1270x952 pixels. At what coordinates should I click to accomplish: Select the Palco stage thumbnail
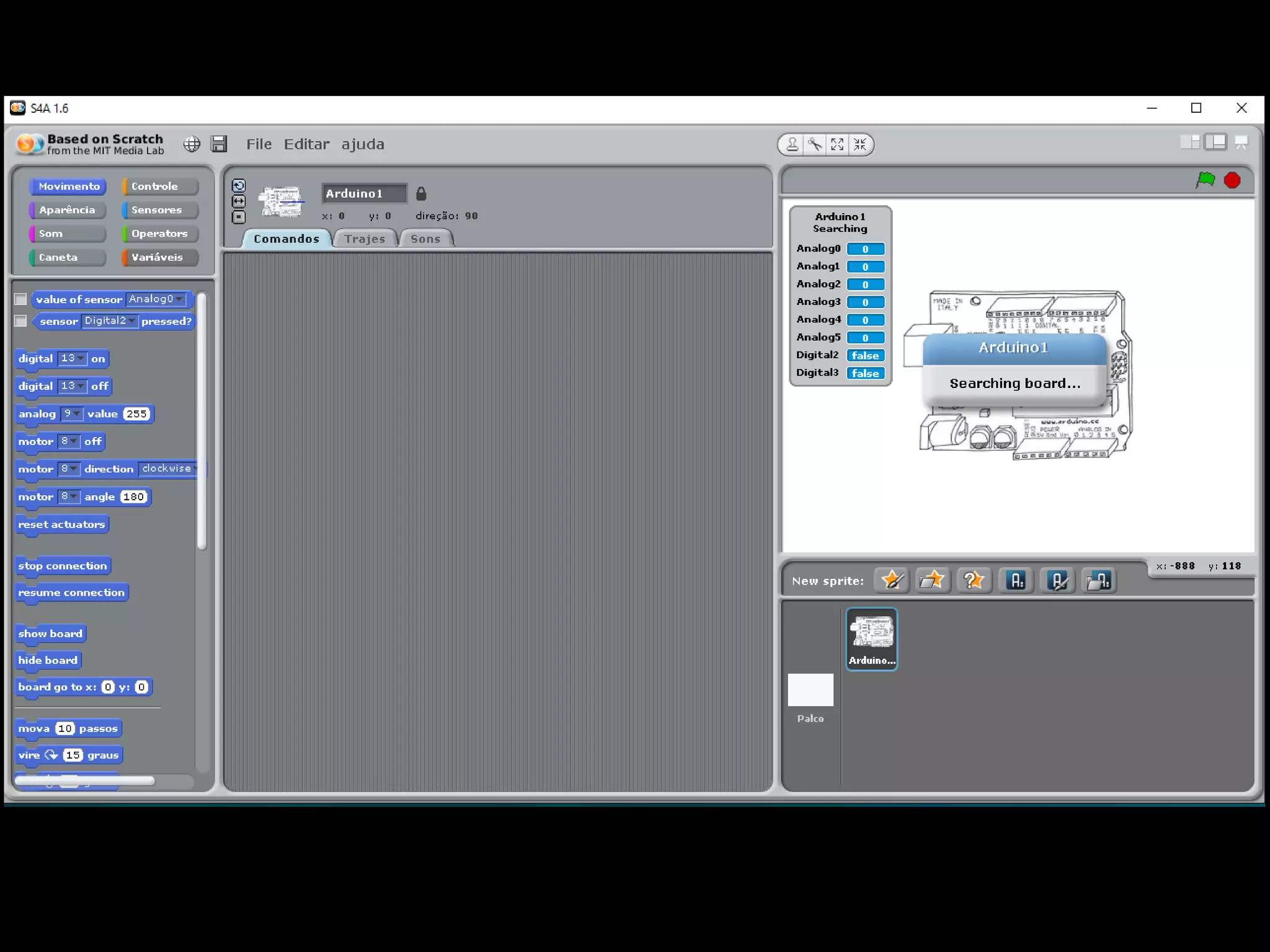pos(810,690)
